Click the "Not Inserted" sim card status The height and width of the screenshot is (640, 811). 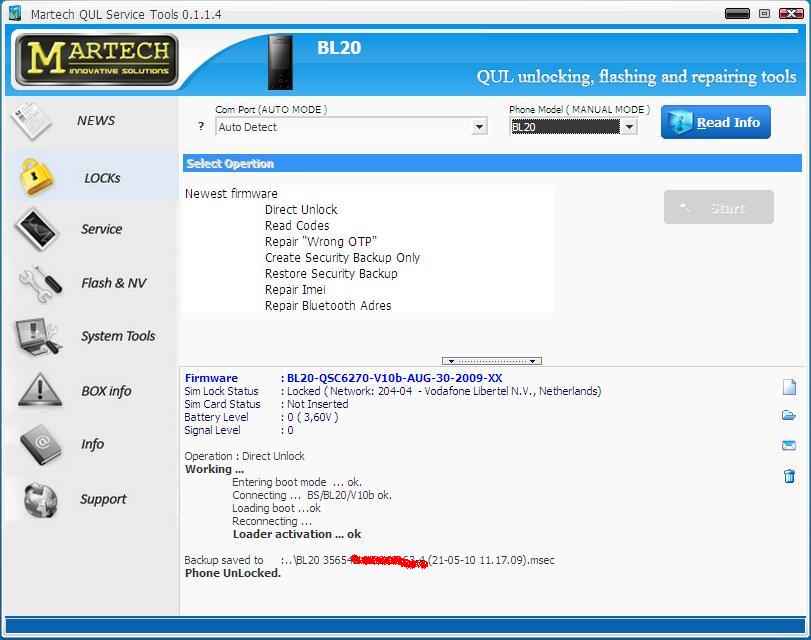(318, 404)
